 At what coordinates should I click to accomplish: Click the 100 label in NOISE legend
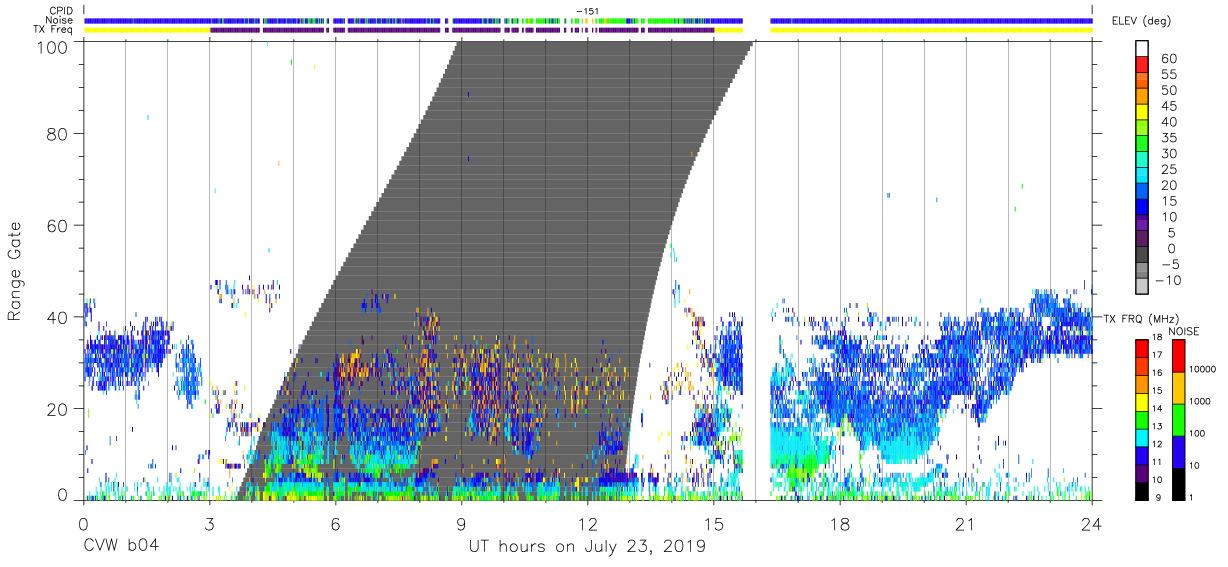pos(1196,433)
